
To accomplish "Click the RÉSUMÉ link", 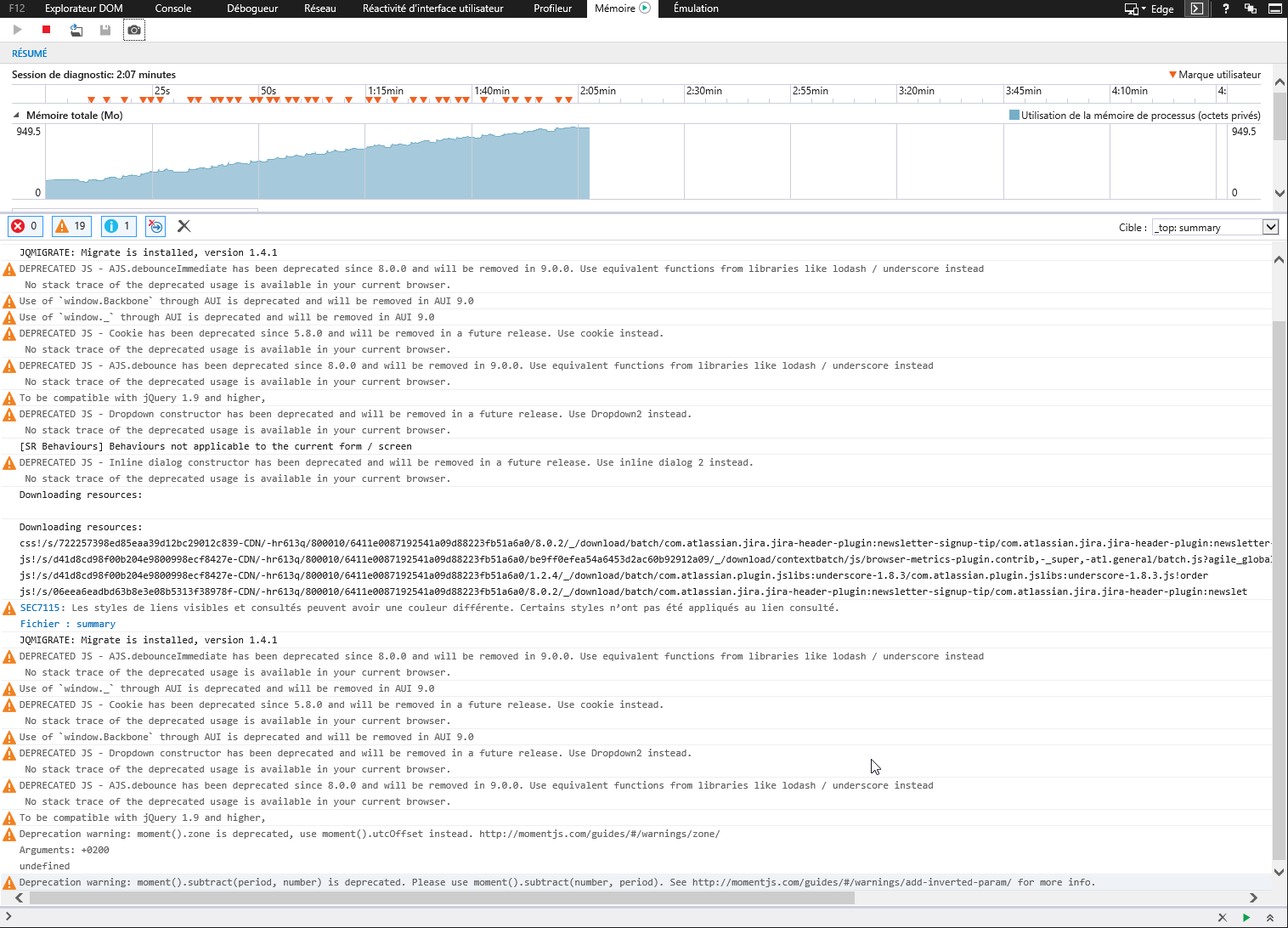I will (30, 54).
